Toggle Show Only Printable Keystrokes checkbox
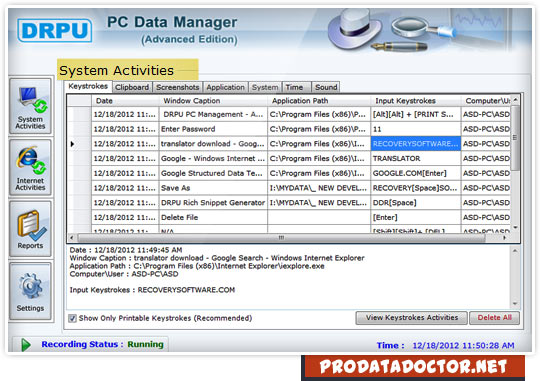The width and height of the screenshot is (540, 381). (x=72, y=318)
